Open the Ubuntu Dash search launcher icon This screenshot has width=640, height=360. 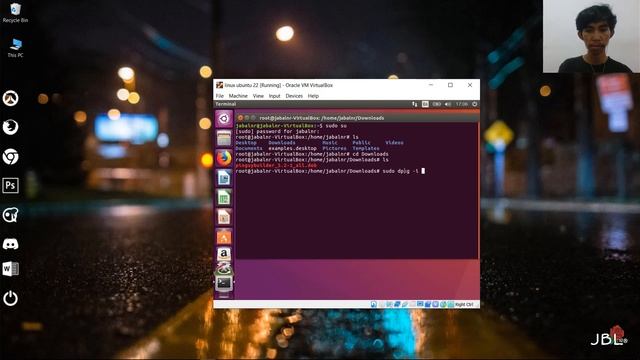click(224, 119)
